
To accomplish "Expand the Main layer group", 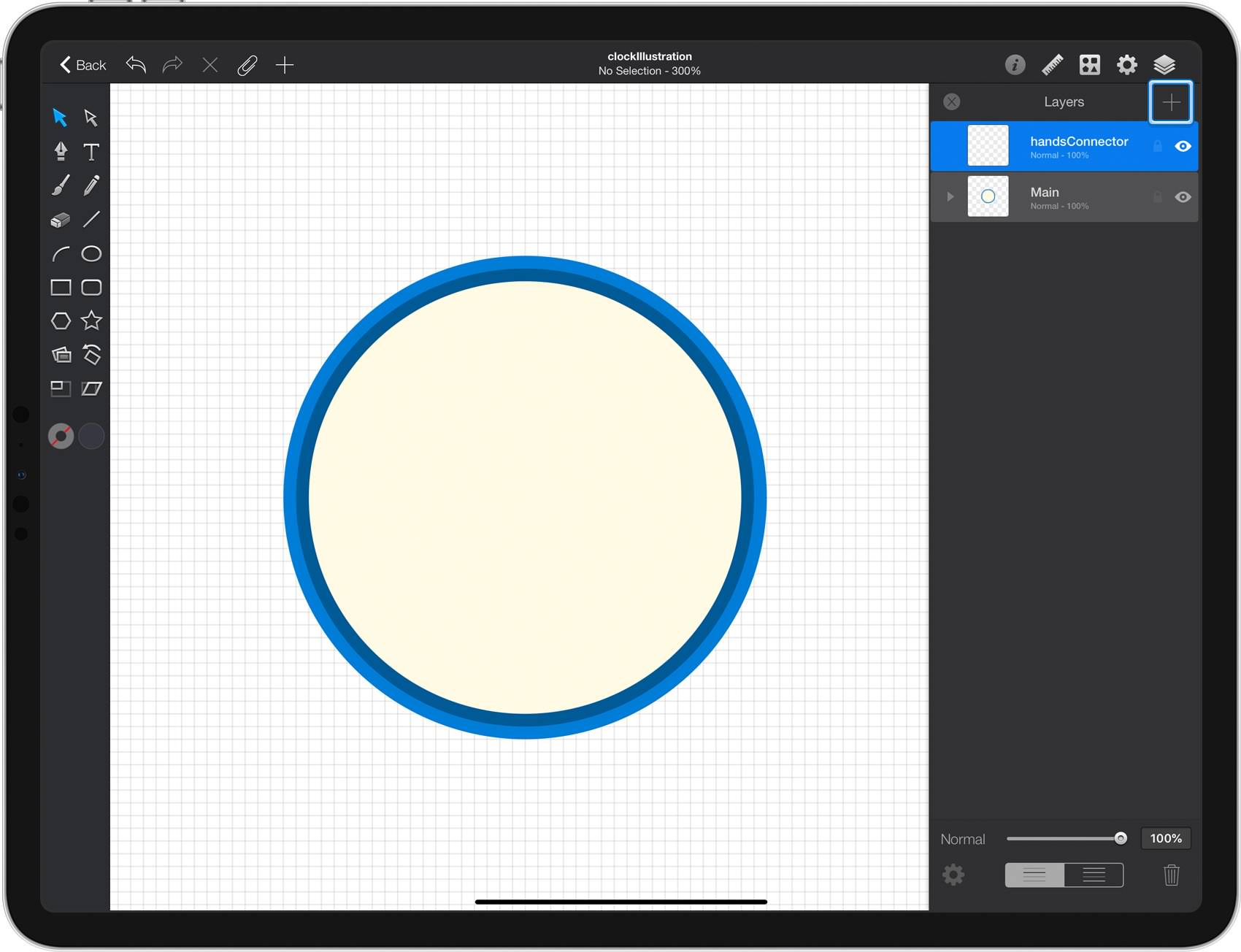I will pyautogui.click(x=950, y=196).
